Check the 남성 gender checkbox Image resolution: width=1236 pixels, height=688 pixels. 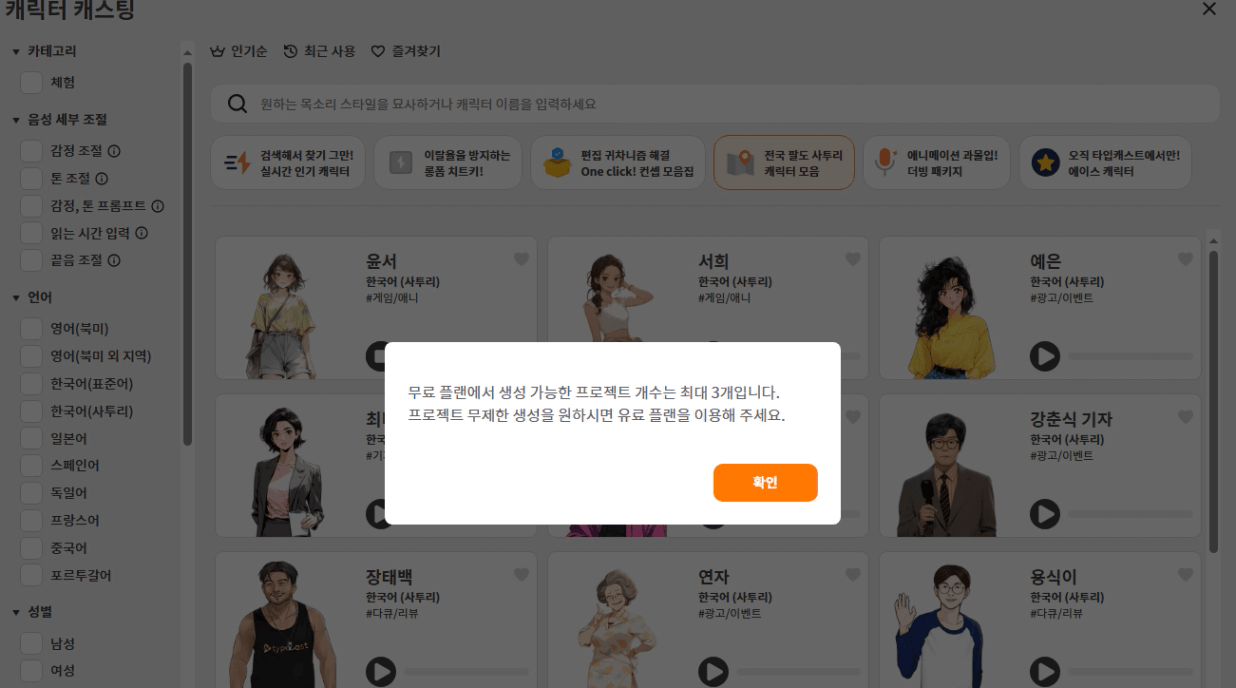(x=32, y=643)
